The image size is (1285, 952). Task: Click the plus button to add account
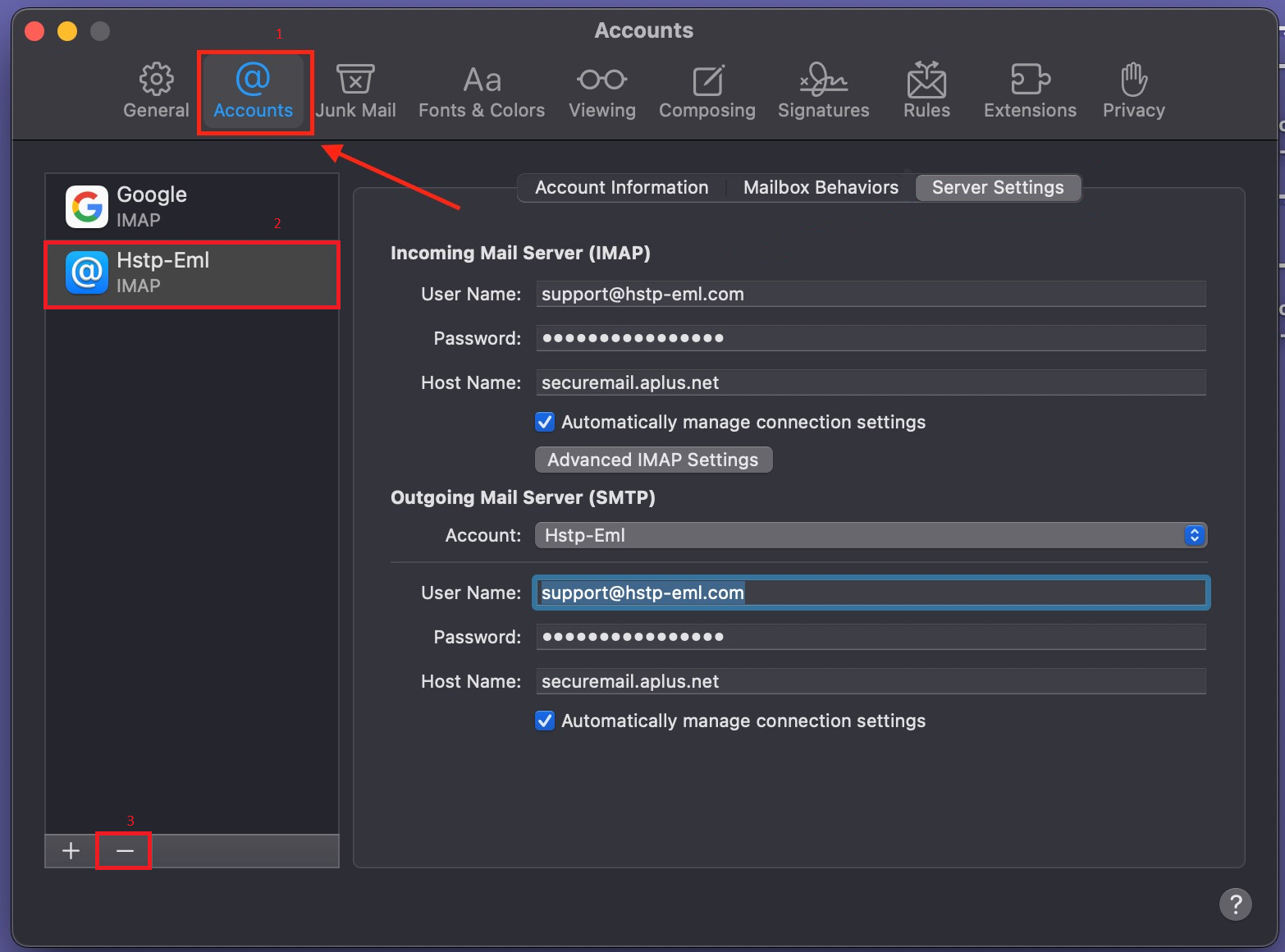(x=71, y=851)
